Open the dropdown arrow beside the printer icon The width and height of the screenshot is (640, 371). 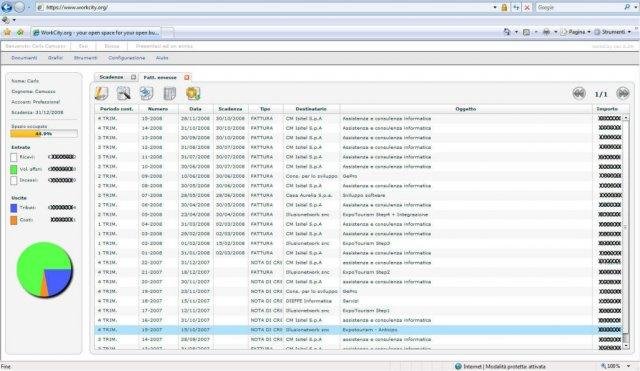coord(556,32)
